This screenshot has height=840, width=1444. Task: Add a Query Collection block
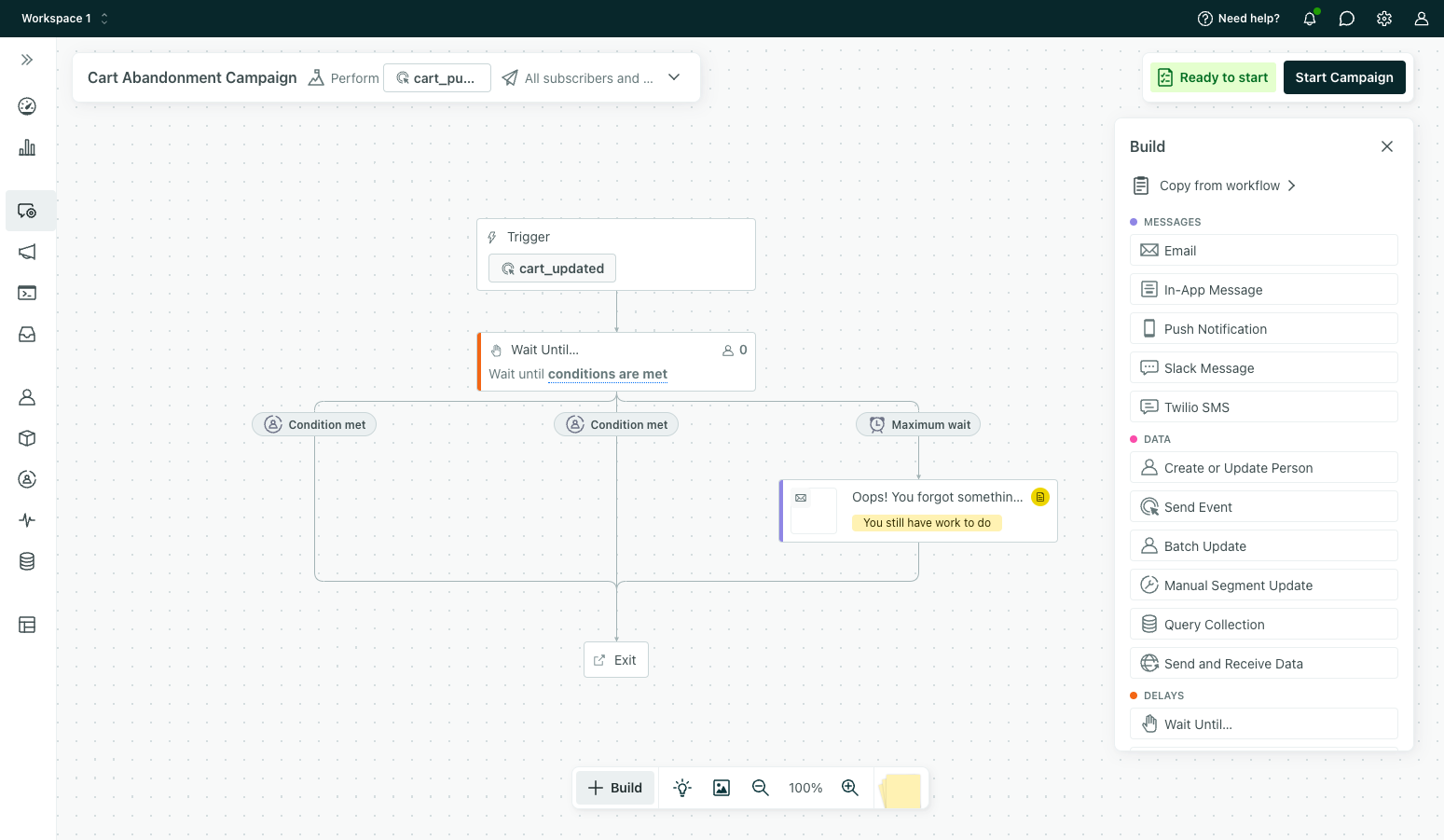1264,624
